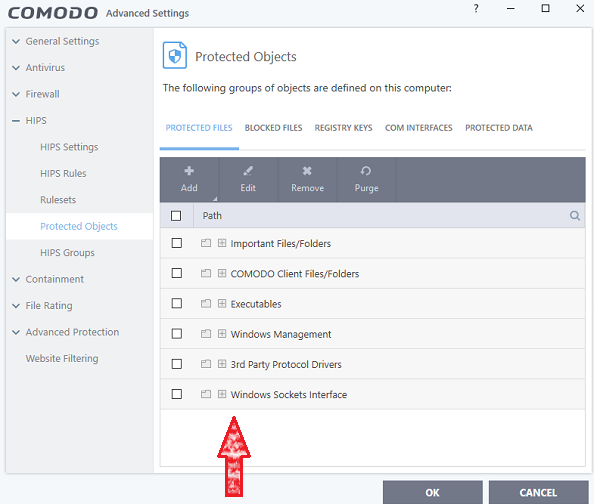594x504 pixels.
Task: Expand the Important Files/Folders group
Action: [x=222, y=243]
